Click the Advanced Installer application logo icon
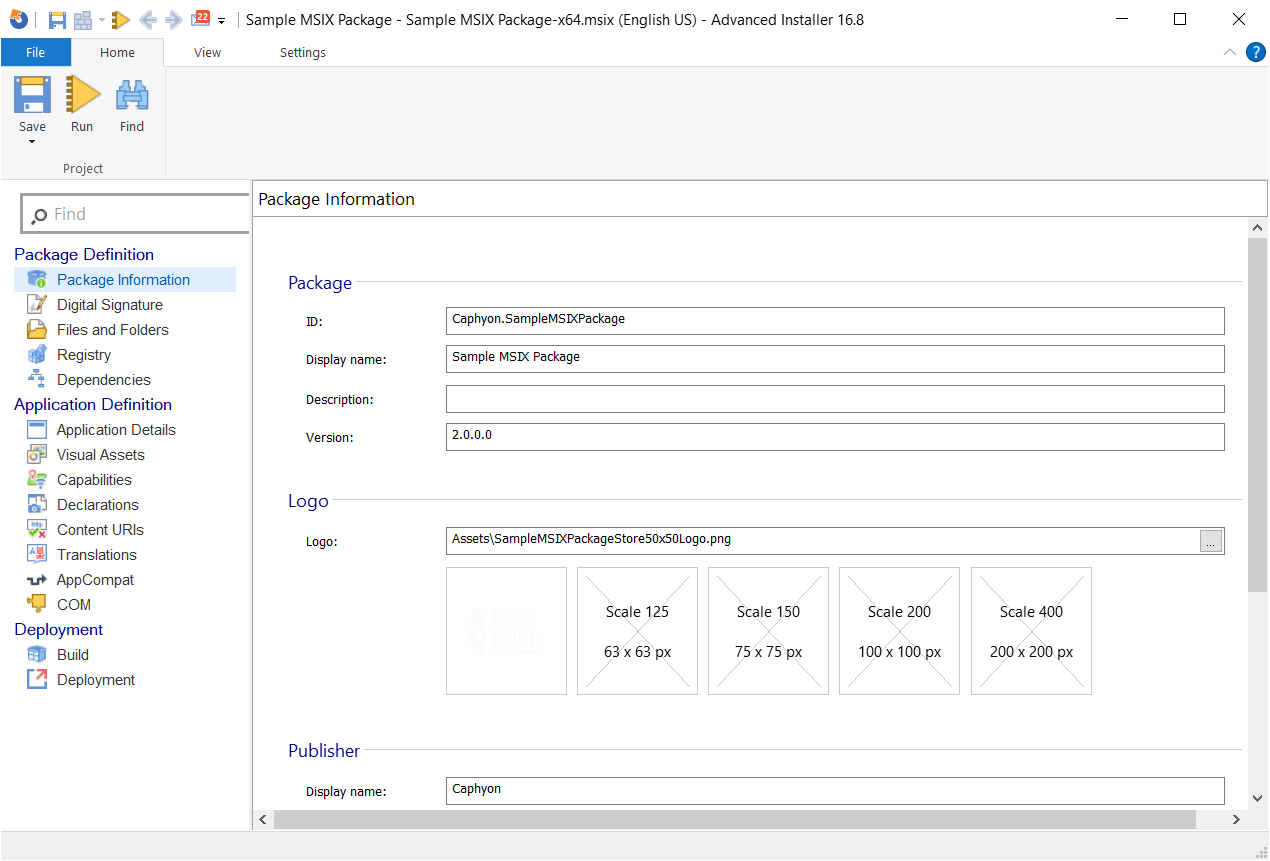This screenshot has width=1270, height=861. click(18, 19)
